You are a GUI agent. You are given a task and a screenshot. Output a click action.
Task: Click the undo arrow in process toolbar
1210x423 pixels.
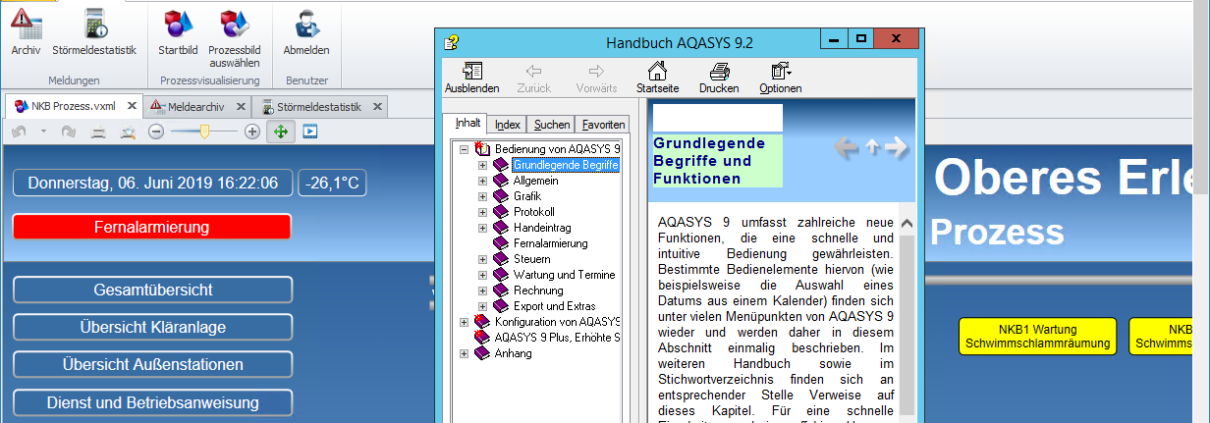[19, 131]
